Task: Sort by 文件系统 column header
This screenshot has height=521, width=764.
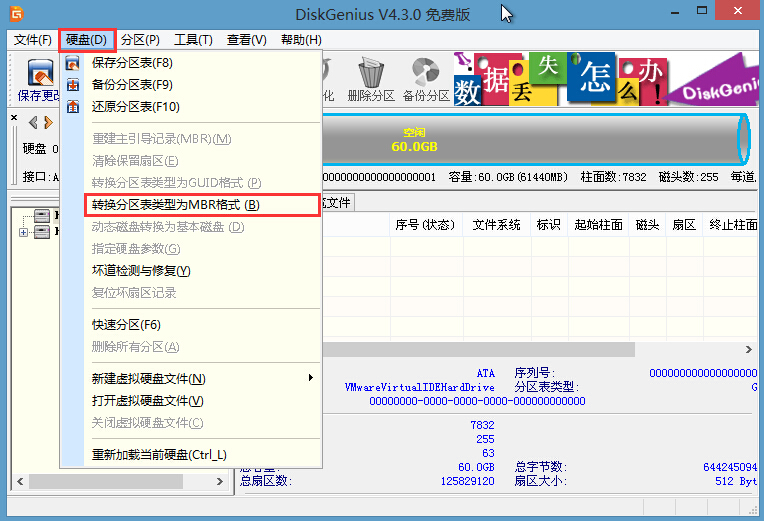Action: [497, 225]
